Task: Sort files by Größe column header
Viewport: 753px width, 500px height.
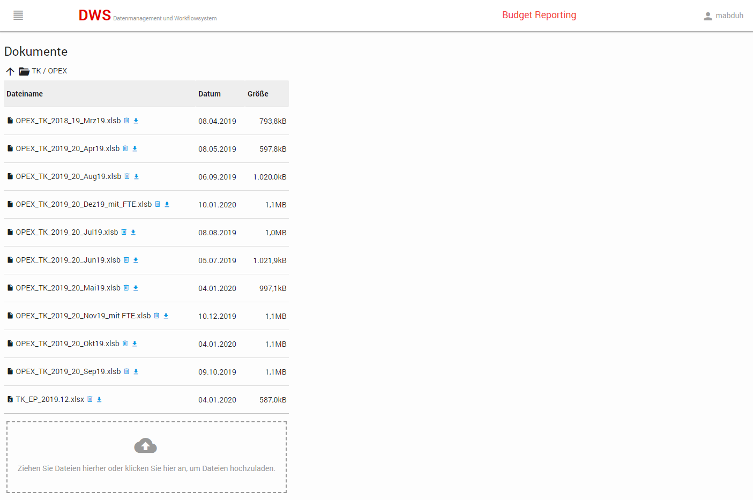Action: [x=258, y=94]
